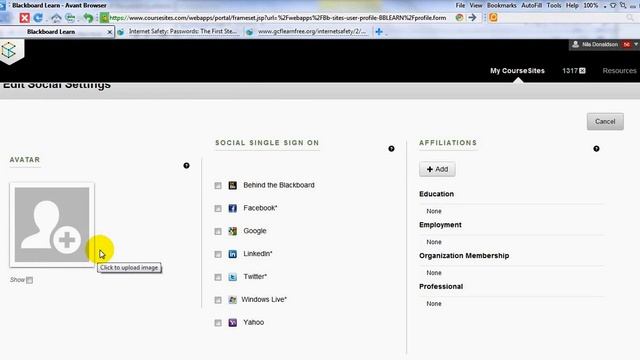Click the red Stop loading icon
Screen dimensions: 640x360
pos(24,18)
